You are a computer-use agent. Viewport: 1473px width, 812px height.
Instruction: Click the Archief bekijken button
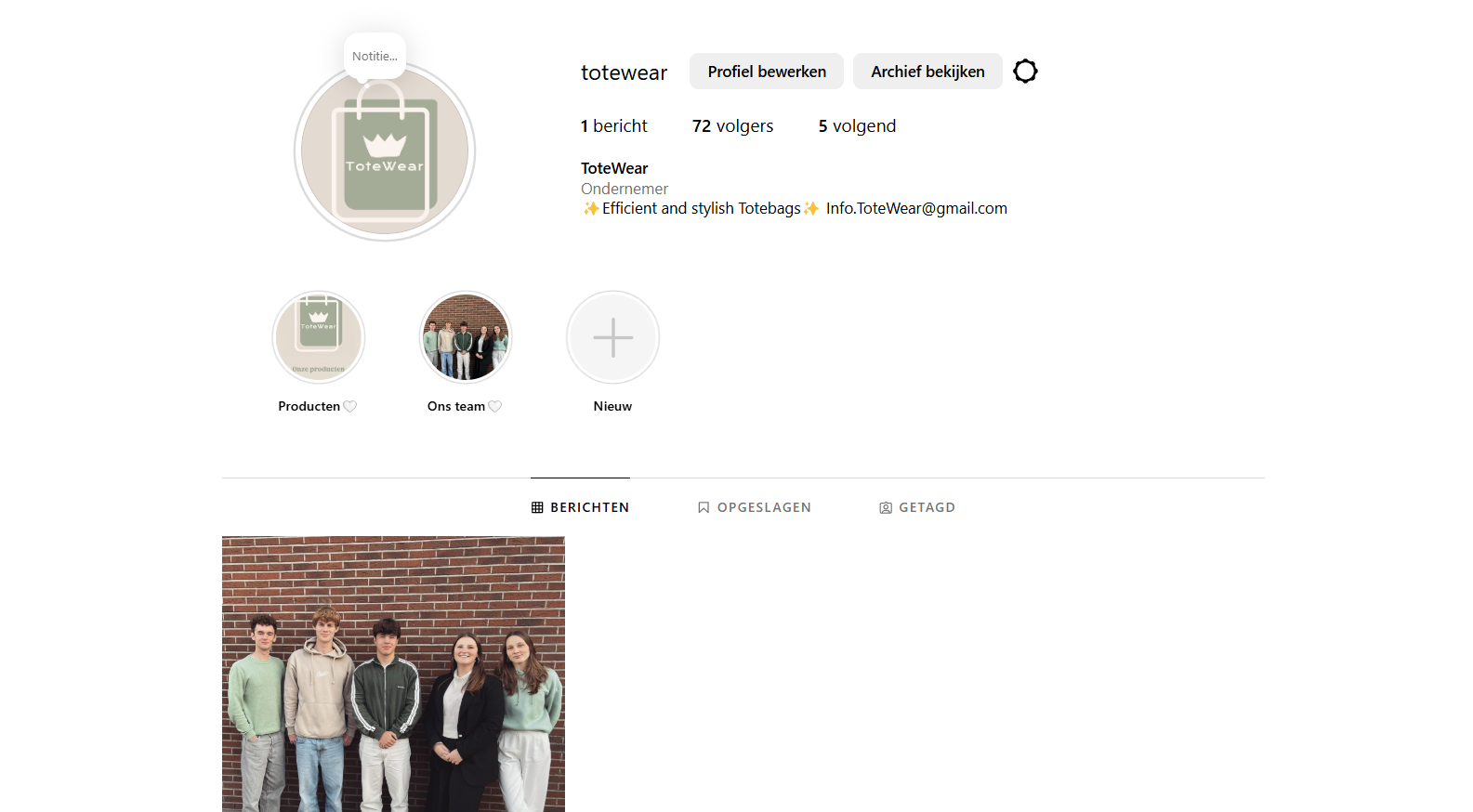point(927,72)
